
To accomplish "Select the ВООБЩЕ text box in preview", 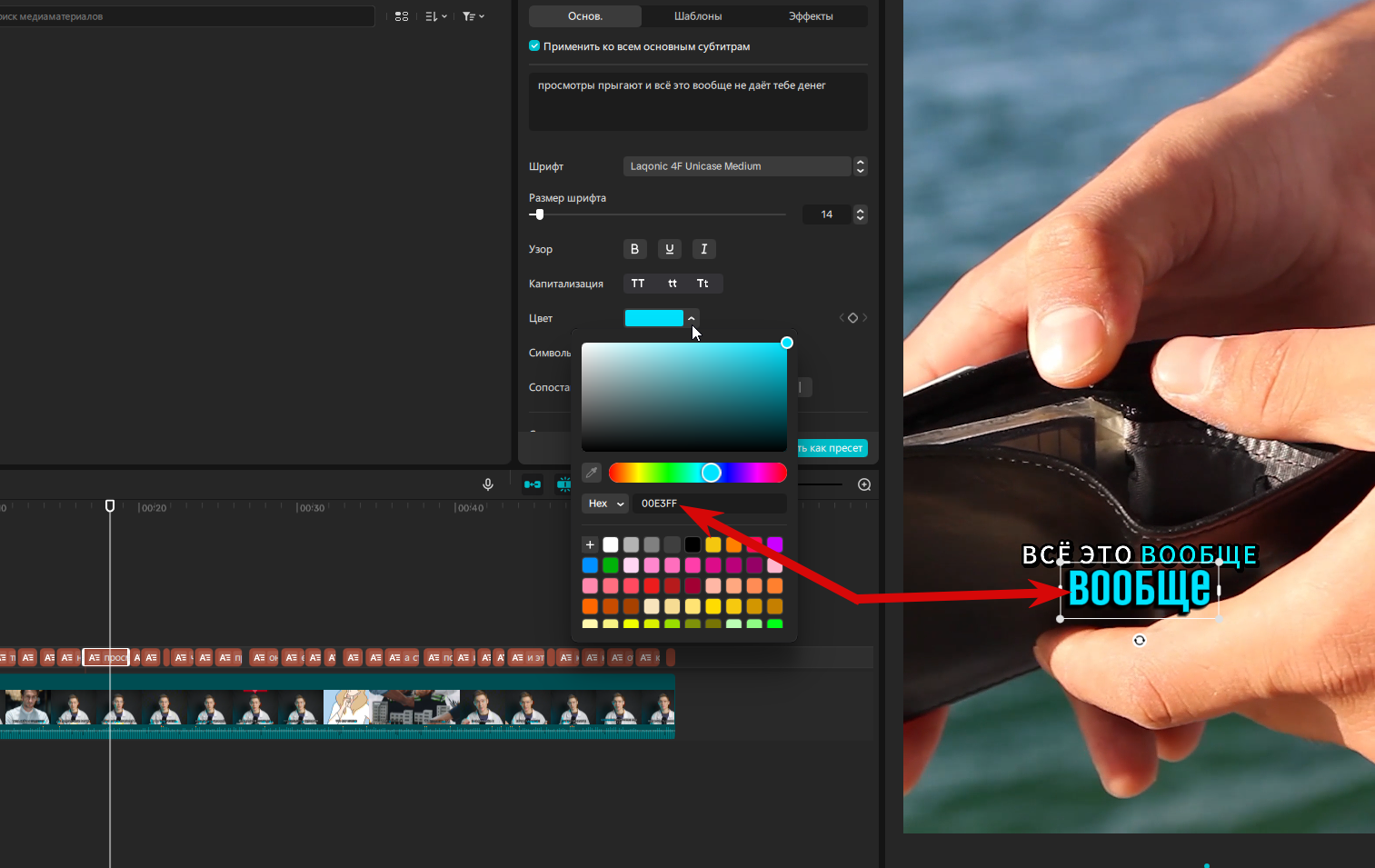I will pyautogui.click(x=1140, y=590).
